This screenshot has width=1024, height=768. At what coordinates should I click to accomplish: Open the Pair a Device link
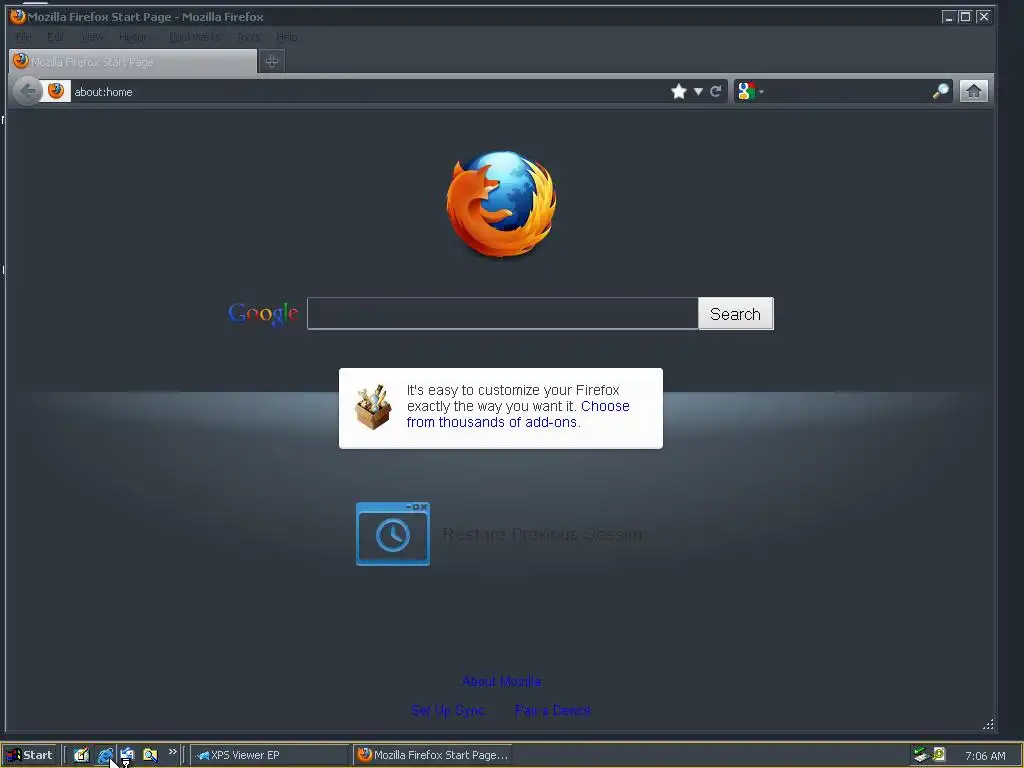[552, 710]
